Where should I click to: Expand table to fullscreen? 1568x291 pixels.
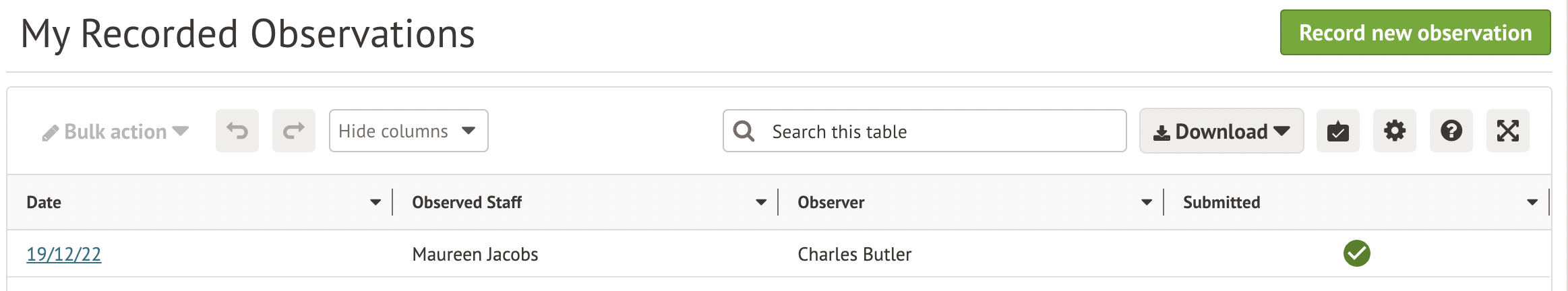pos(1508,131)
